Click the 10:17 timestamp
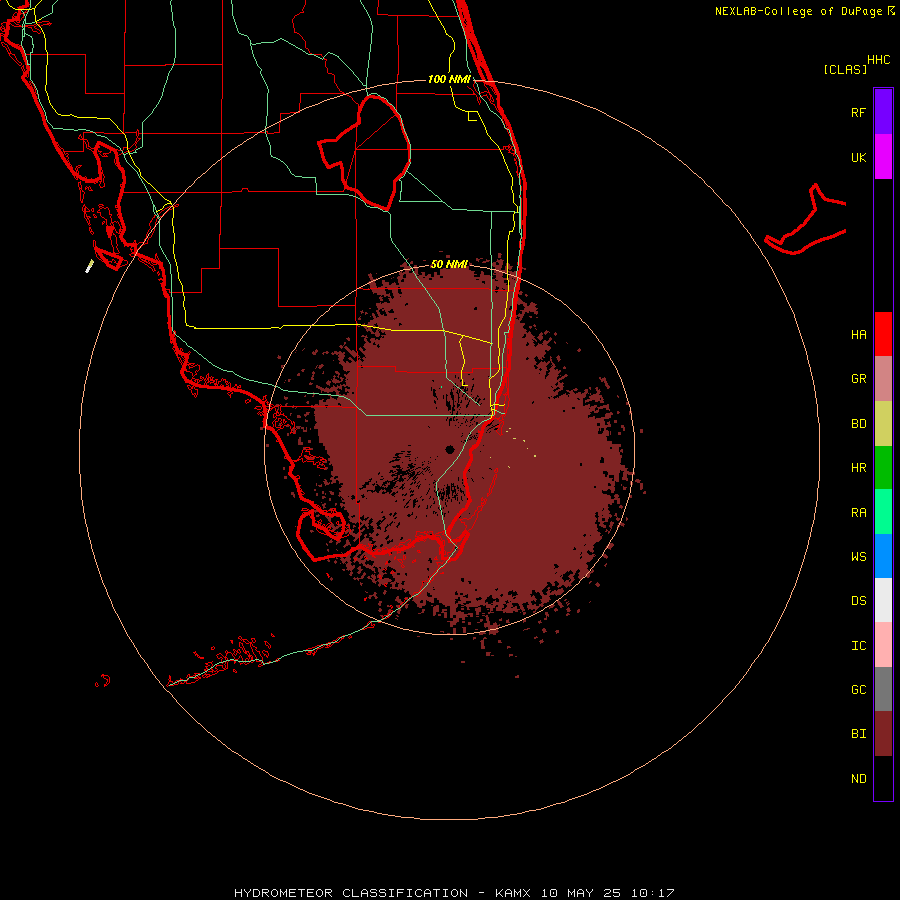 pos(653,893)
